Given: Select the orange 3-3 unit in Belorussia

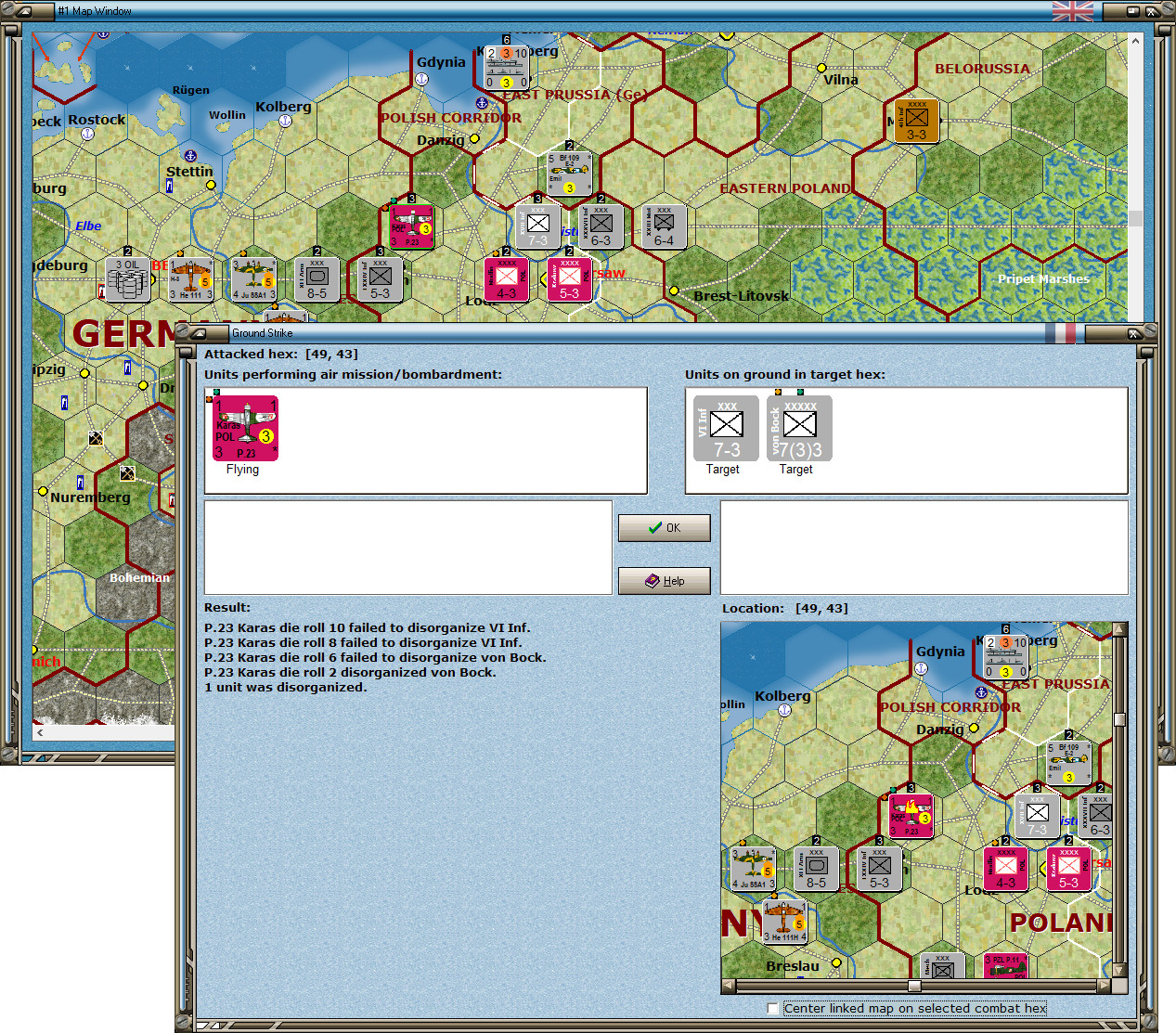Looking at the screenshot, I should 916,121.
